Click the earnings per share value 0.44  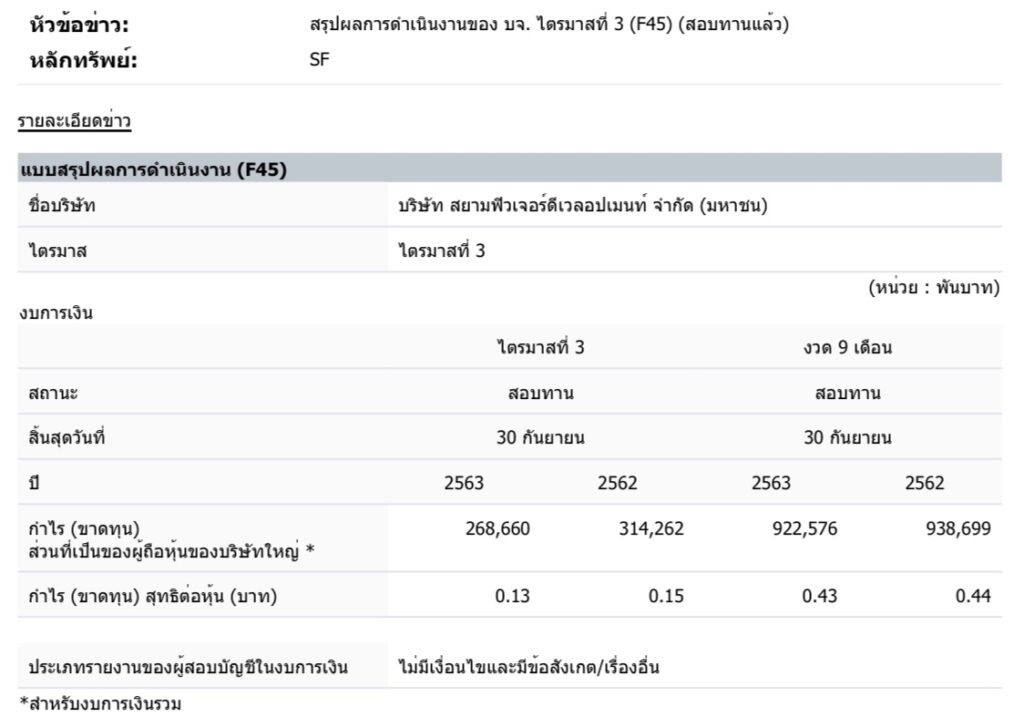973,596
